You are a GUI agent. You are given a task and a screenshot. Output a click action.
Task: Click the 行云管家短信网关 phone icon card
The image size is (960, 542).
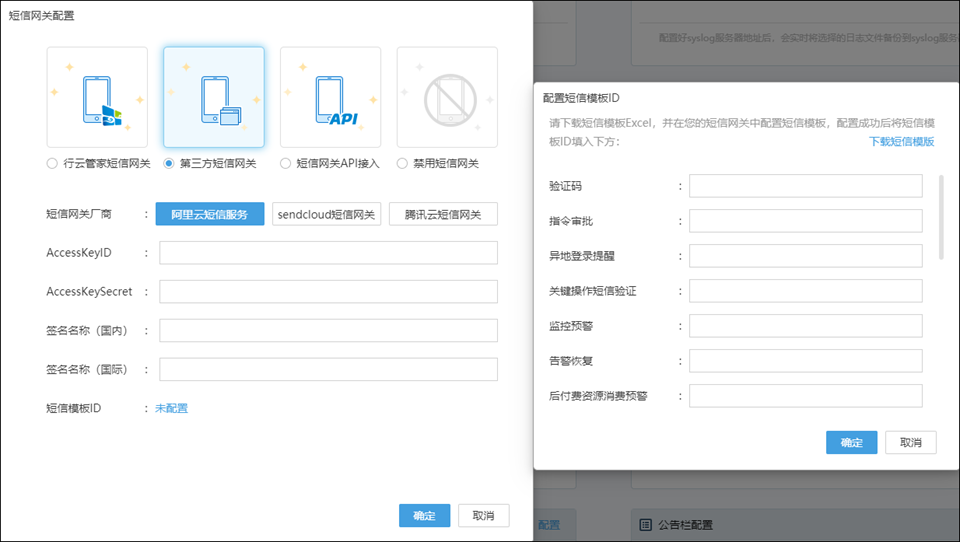[x=97, y=98]
